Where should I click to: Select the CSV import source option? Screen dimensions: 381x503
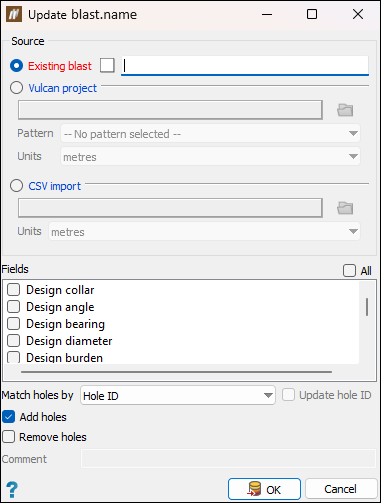pyautogui.click(x=16, y=186)
